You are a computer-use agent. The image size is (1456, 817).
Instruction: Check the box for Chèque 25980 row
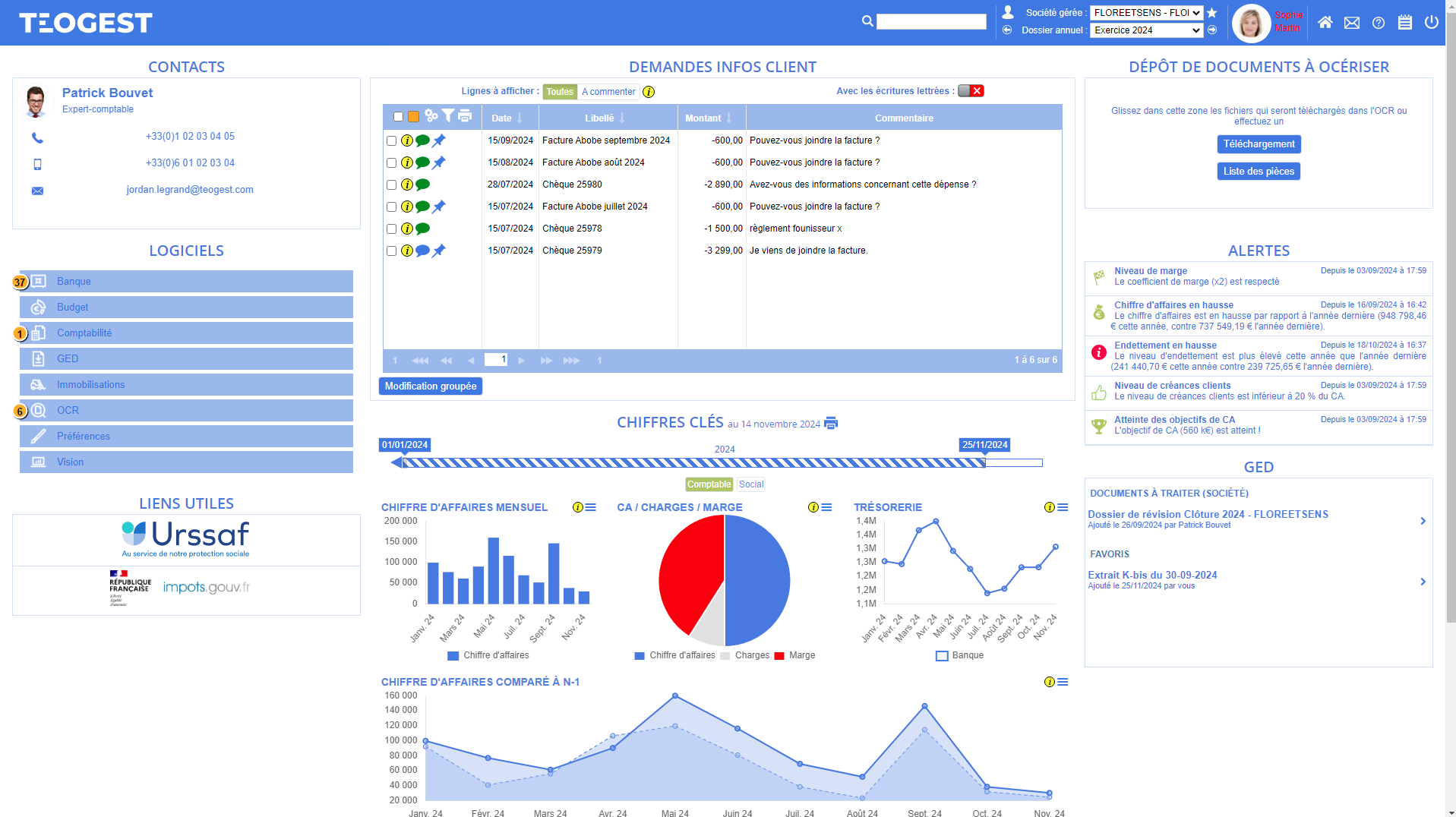coord(391,185)
